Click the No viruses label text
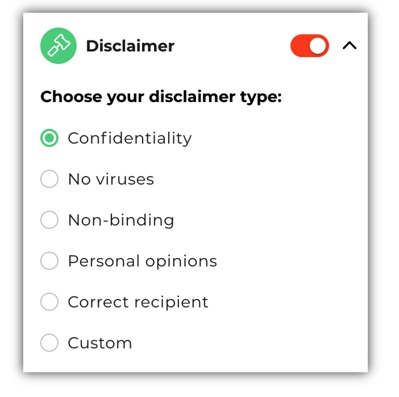Screen dimensions: 399x397 point(111,179)
